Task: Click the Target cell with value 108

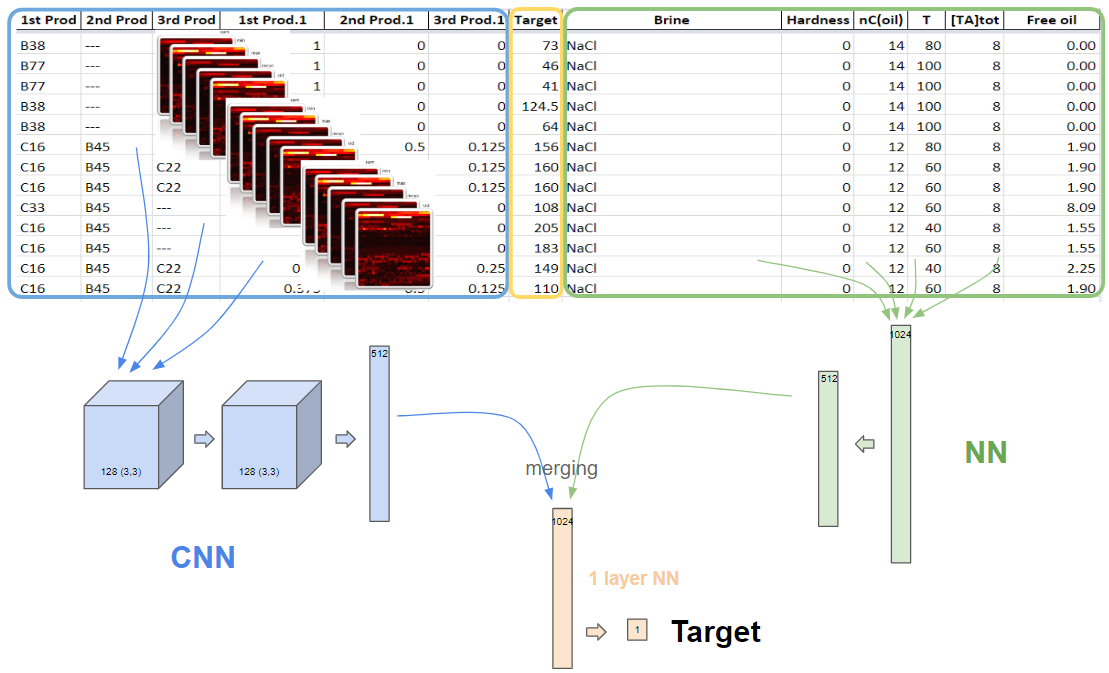Action: (x=535, y=207)
